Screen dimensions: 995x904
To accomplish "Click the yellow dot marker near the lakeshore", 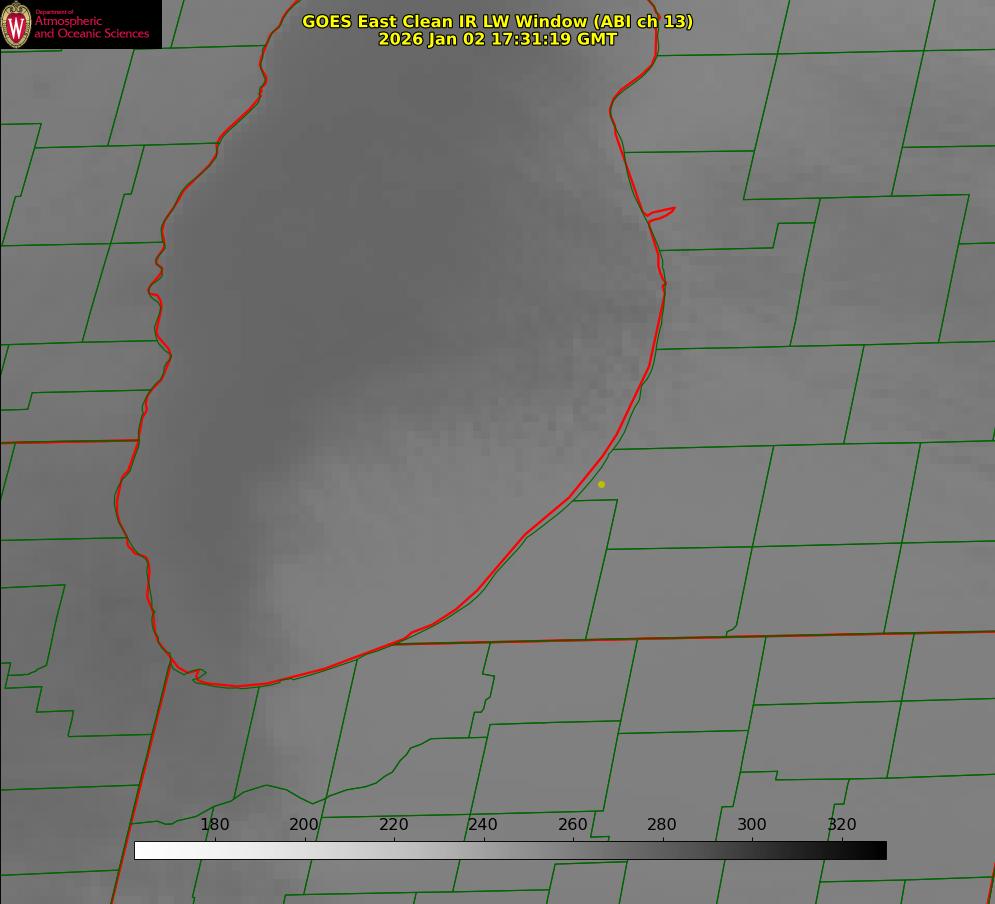I will [x=602, y=485].
